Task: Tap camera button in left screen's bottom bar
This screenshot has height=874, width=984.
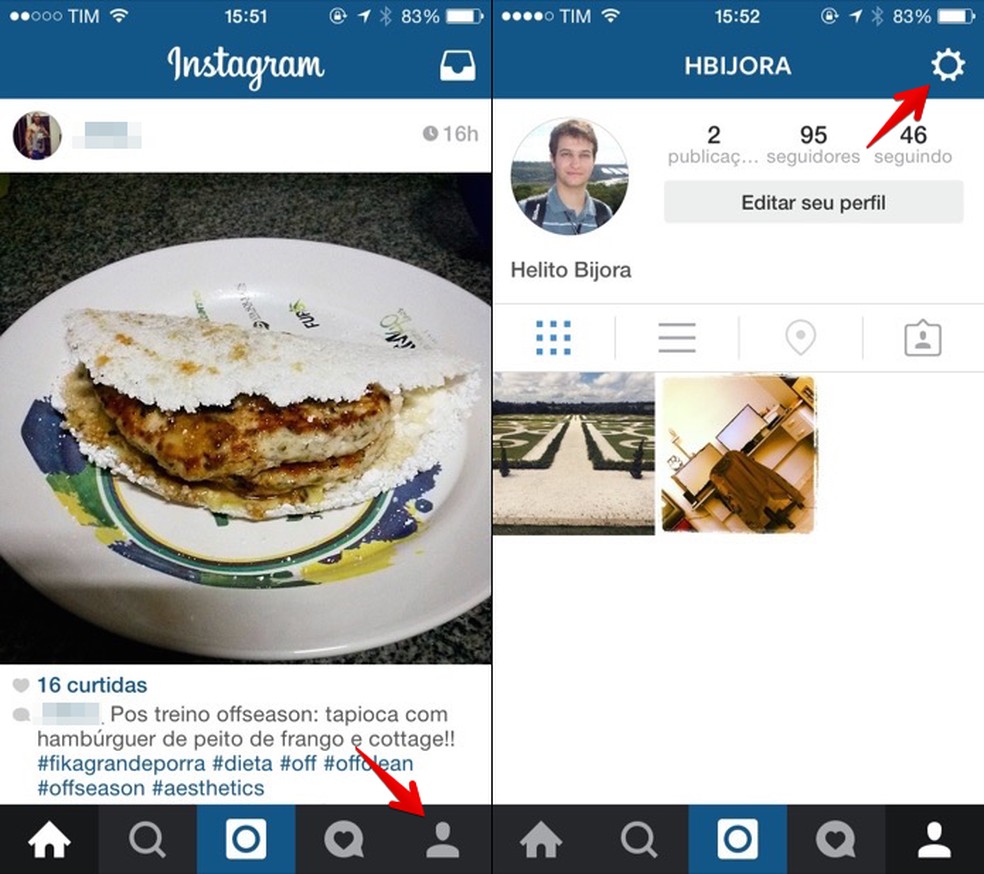Action: [246, 840]
